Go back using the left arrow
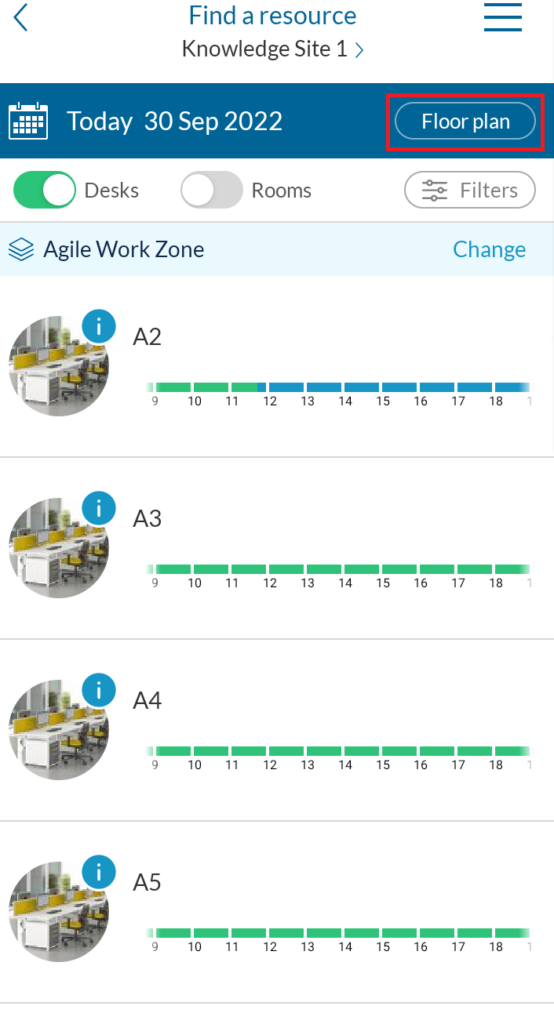 click(x=21, y=18)
